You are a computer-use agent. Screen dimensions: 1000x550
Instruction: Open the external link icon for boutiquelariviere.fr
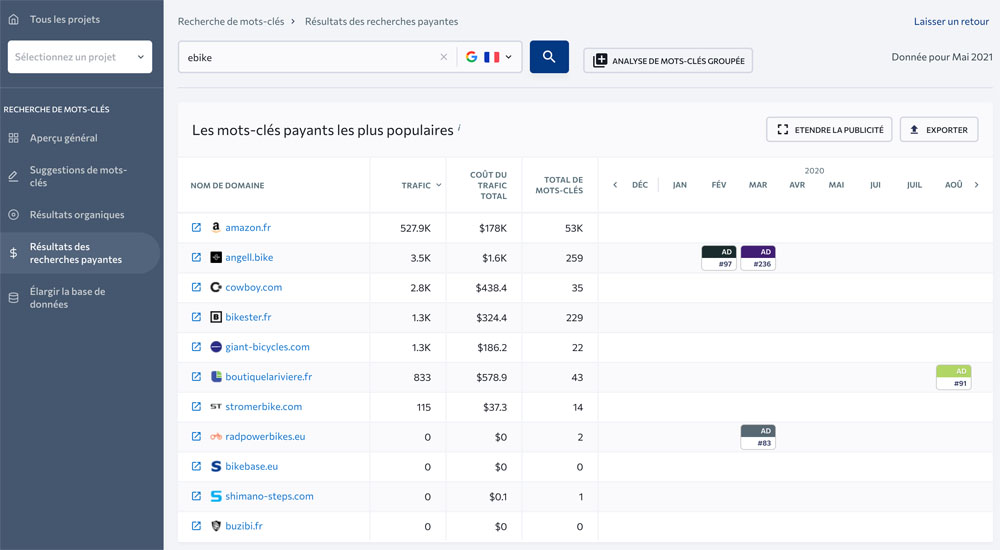(x=196, y=376)
